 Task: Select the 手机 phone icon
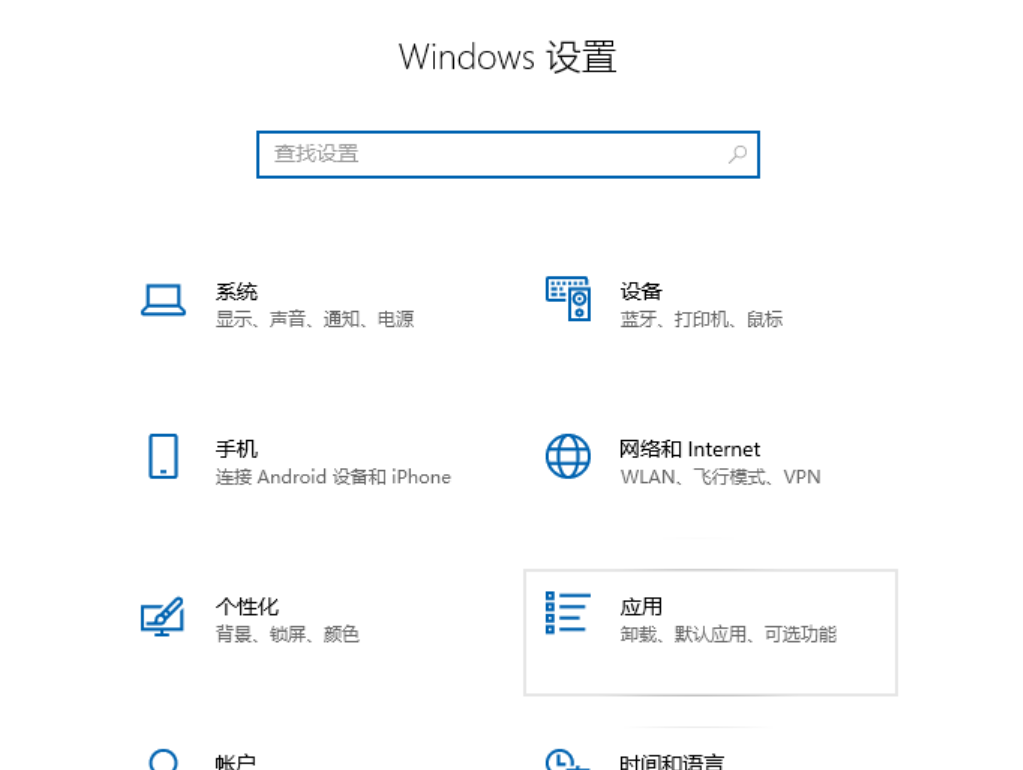pos(163,456)
